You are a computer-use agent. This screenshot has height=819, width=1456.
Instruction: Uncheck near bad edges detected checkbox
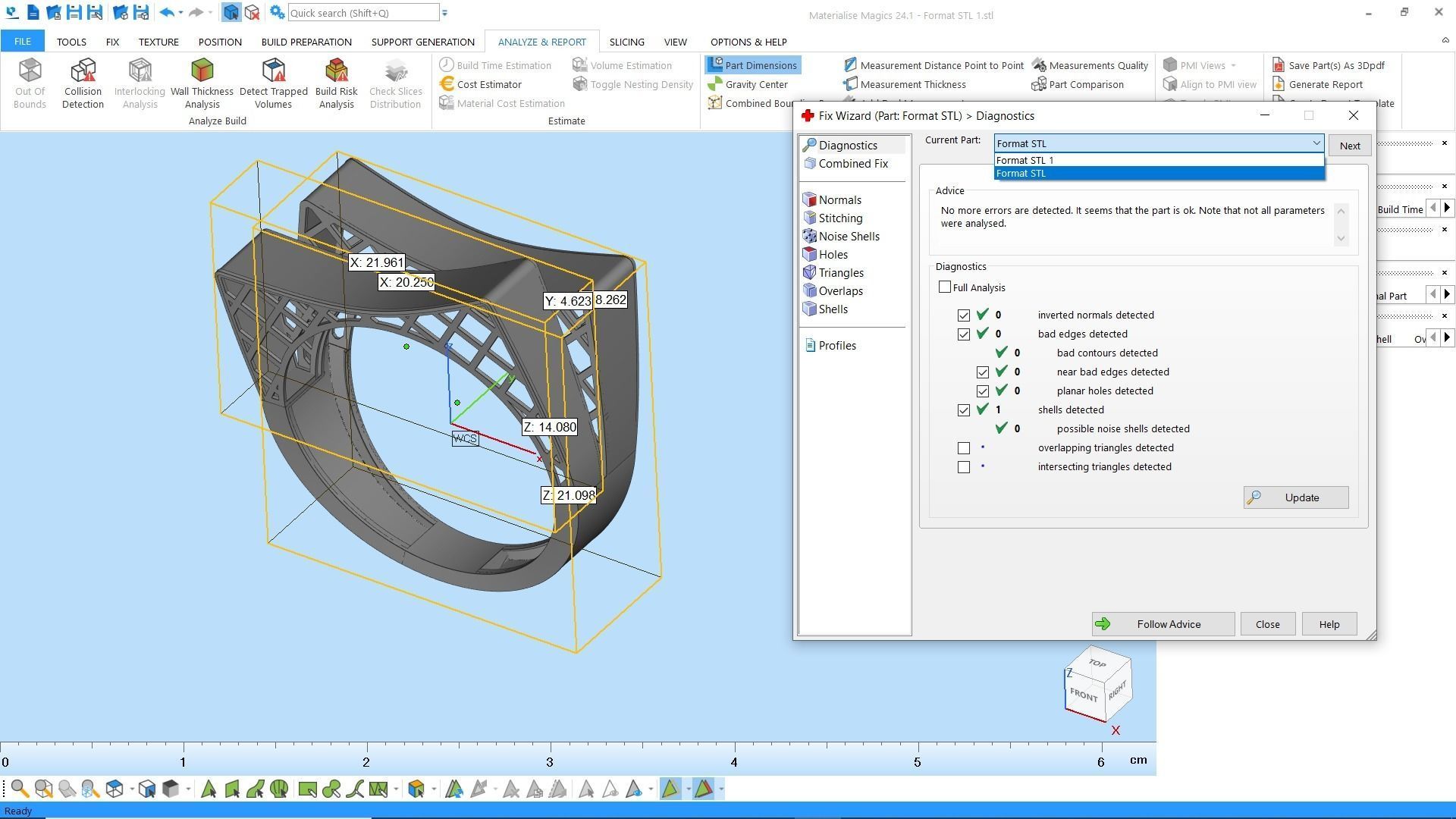point(983,372)
